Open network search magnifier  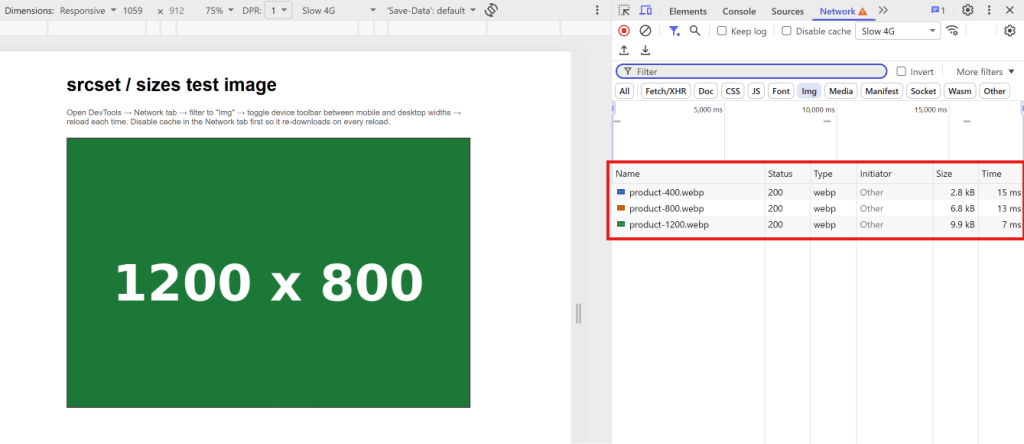(695, 31)
